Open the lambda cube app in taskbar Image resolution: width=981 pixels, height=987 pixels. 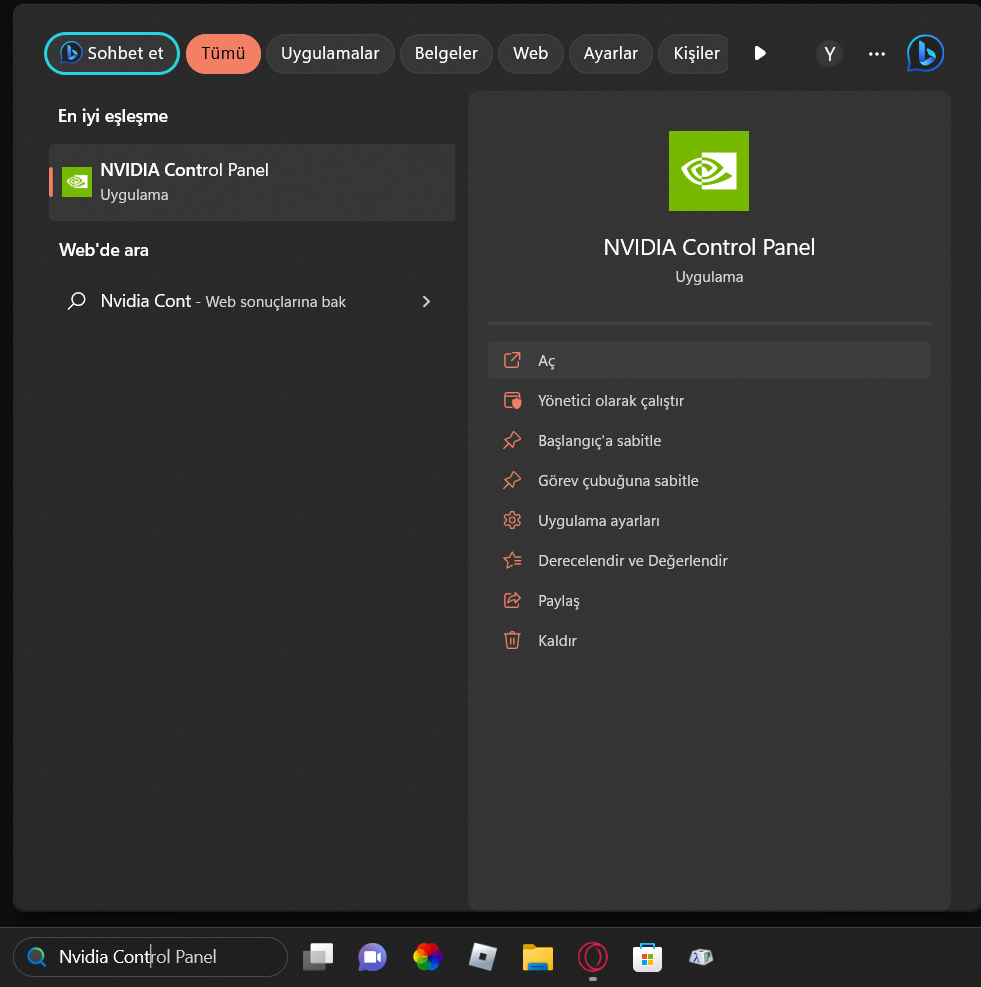tap(701, 957)
